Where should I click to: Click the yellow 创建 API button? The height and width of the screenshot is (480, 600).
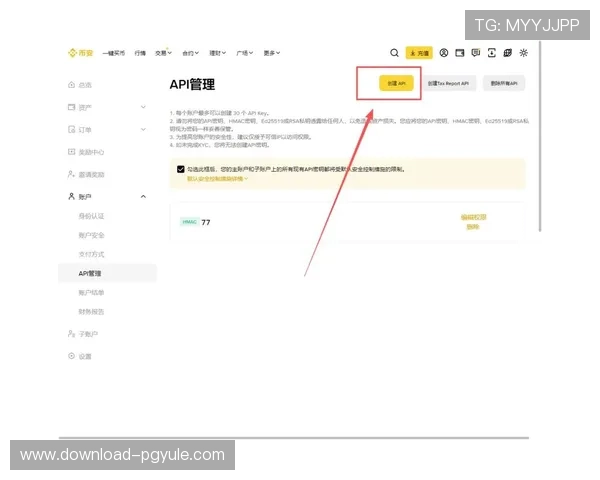click(396, 83)
